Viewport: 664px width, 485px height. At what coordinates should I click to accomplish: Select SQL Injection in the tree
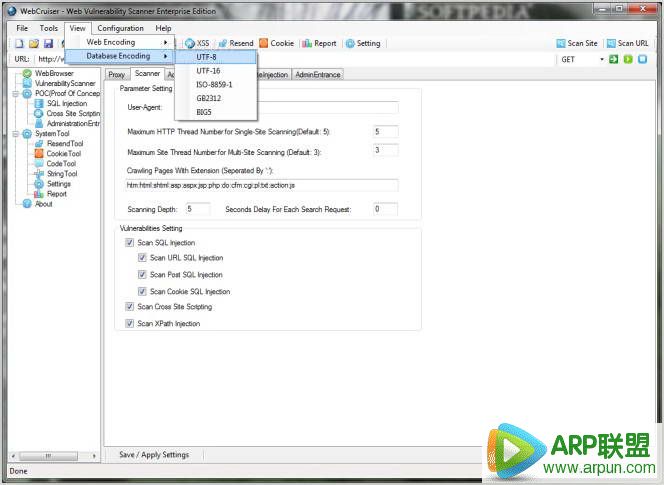(x=67, y=103)
